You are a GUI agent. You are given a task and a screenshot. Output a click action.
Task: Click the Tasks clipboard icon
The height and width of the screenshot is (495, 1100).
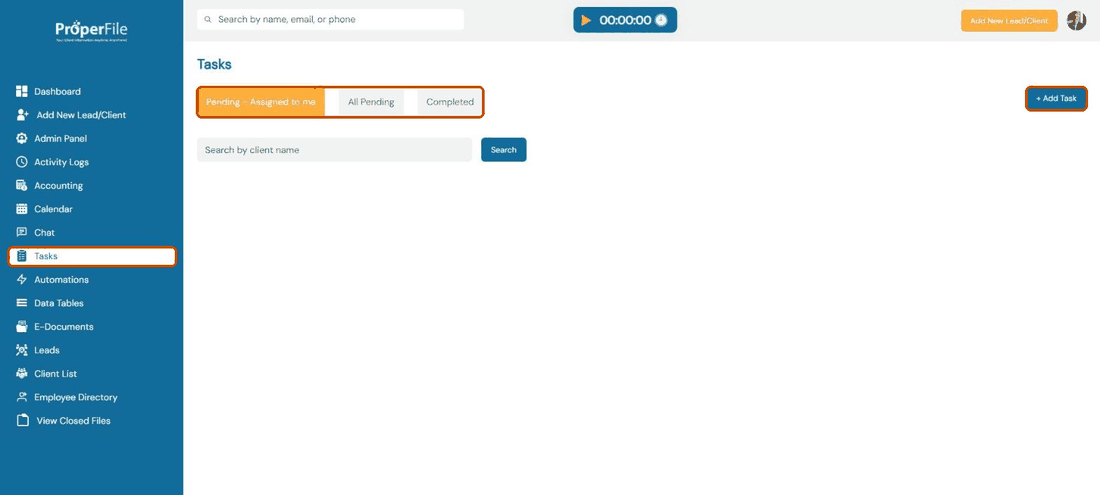21,256
